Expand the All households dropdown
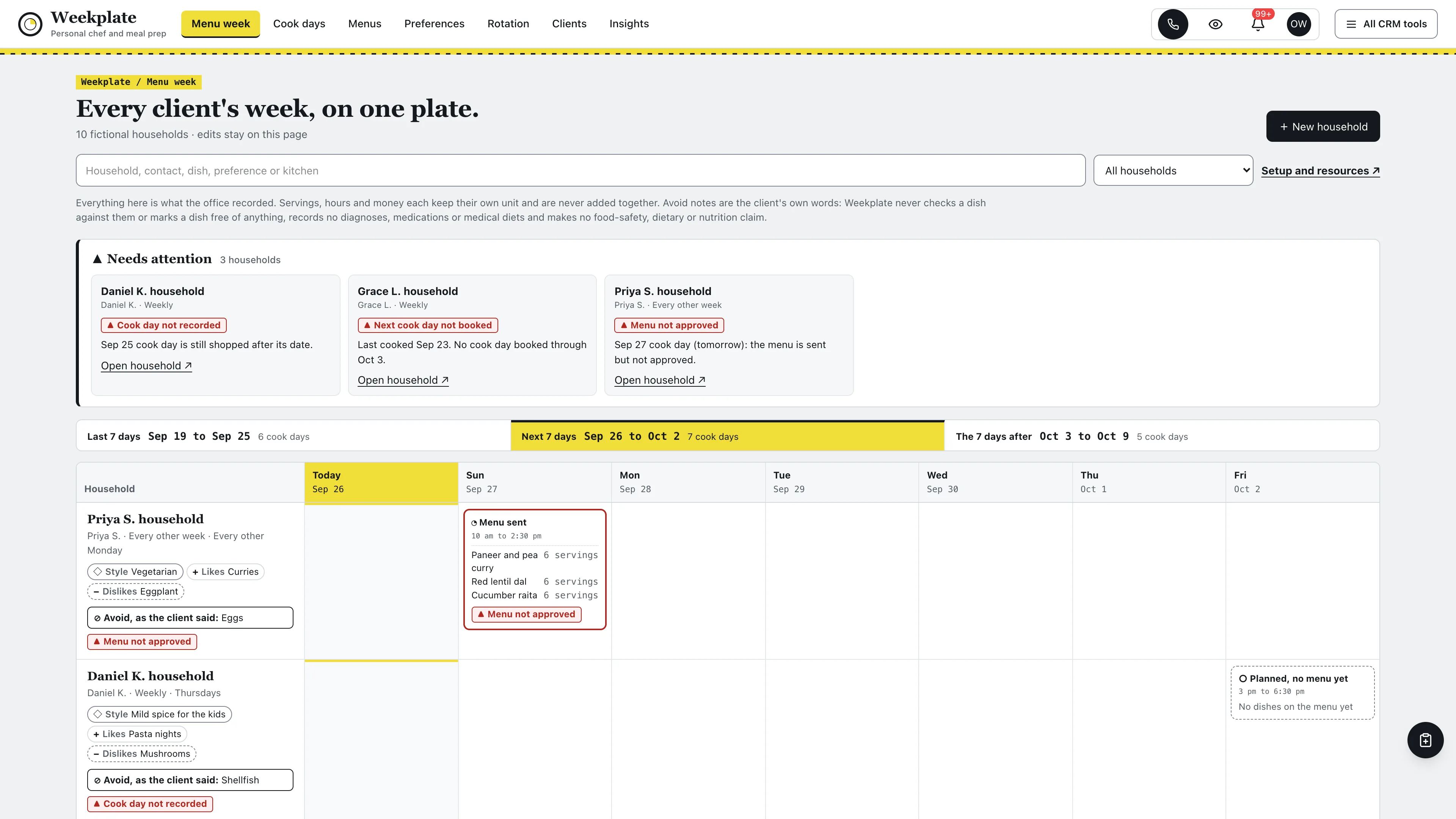 [1174, 170]
